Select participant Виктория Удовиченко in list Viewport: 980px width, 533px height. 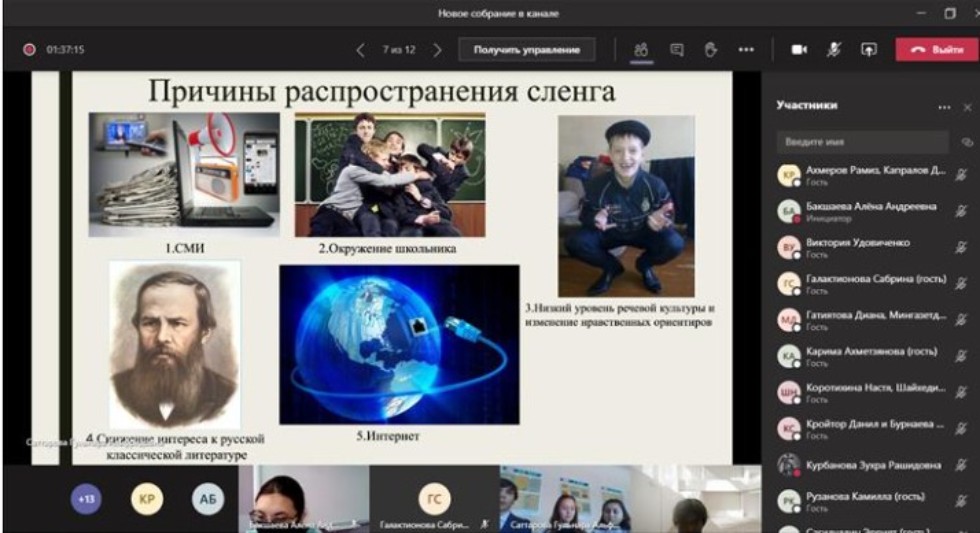858,243
